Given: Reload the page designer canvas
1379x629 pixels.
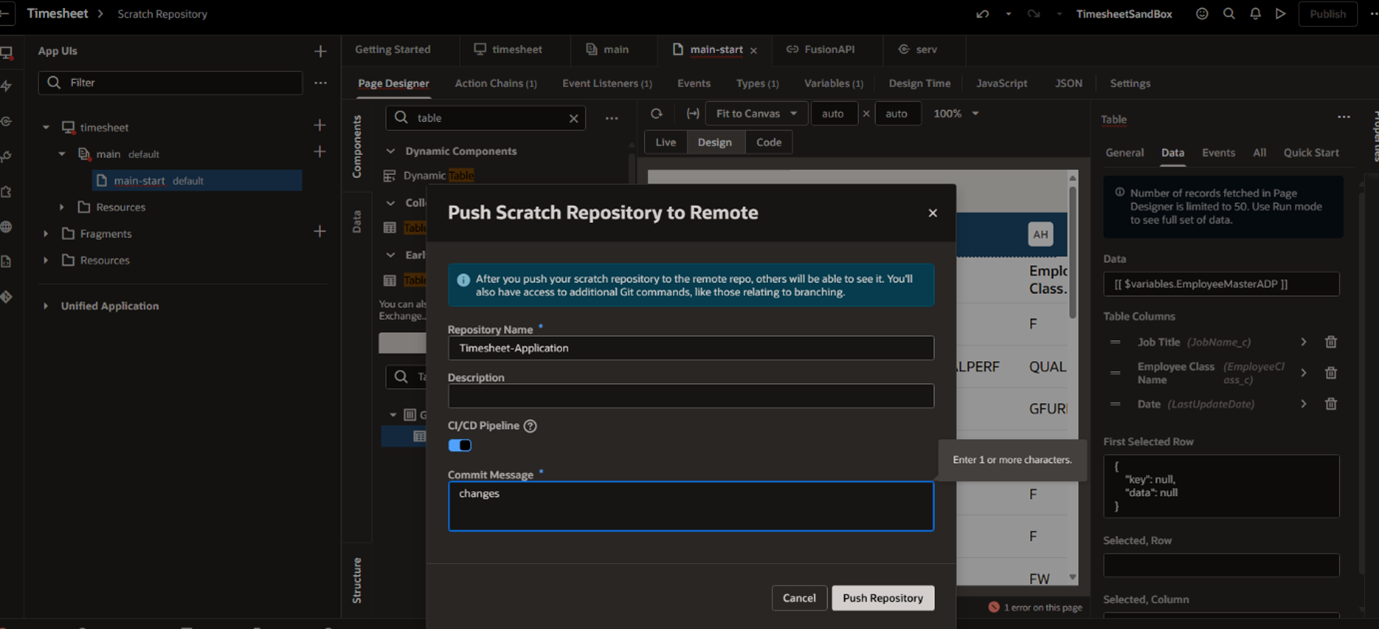Looking at the screenshot, I should coord(656,114).
